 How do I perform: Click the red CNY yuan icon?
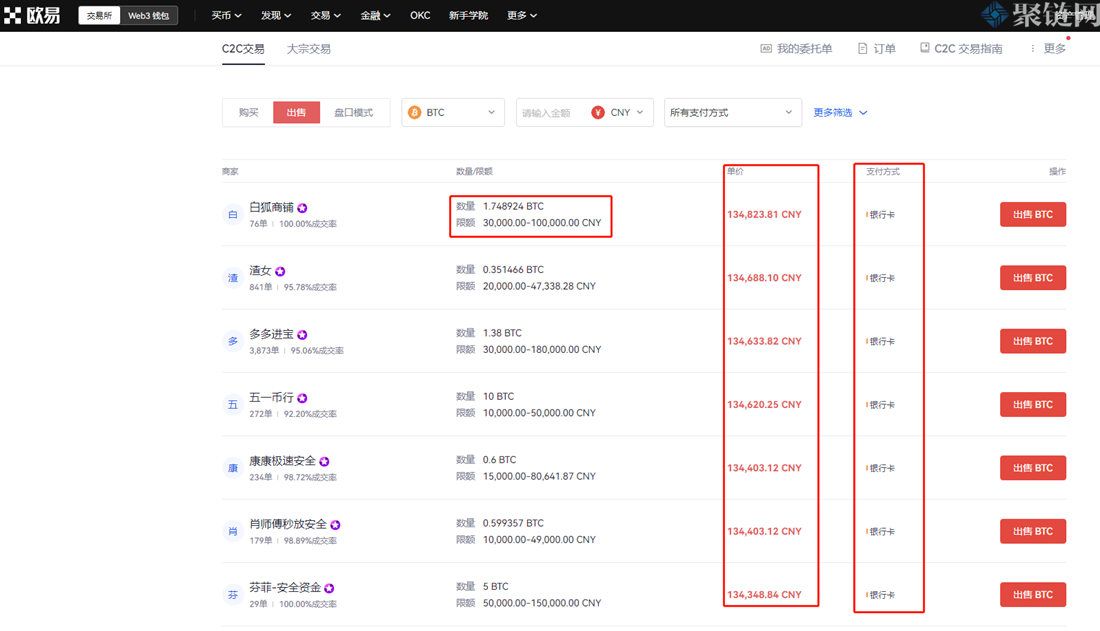pos(598,112)
